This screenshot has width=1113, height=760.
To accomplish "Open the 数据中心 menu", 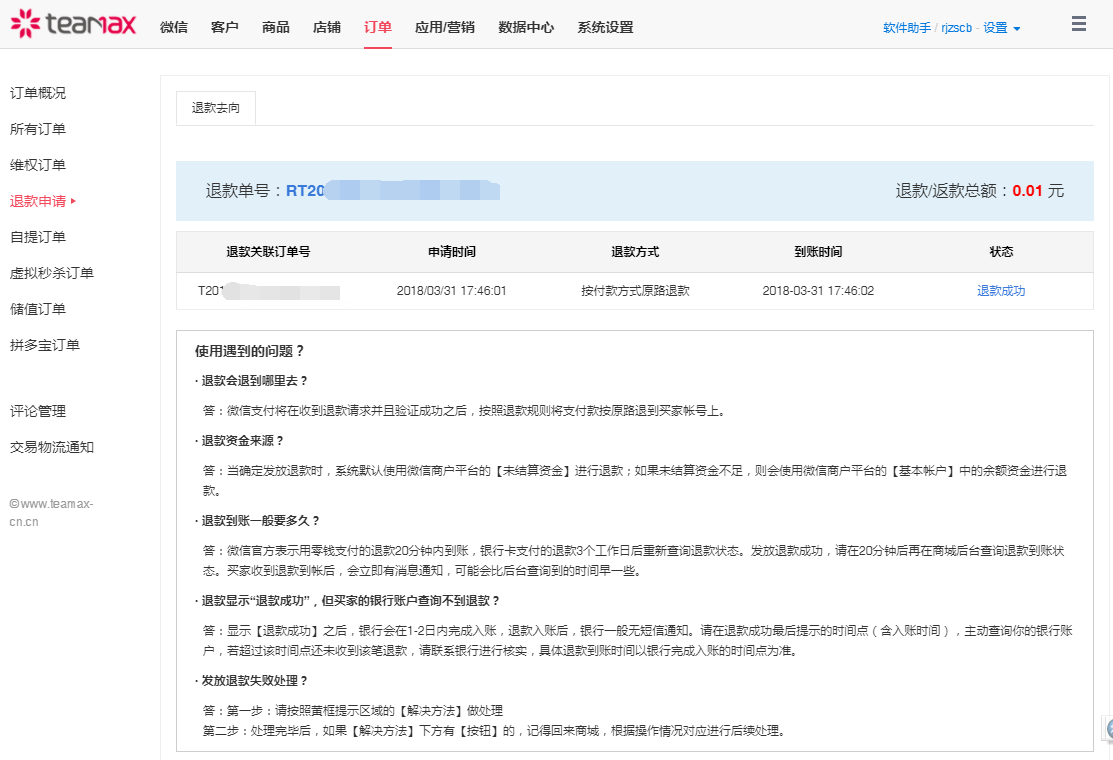I will [x=526, y=27].
